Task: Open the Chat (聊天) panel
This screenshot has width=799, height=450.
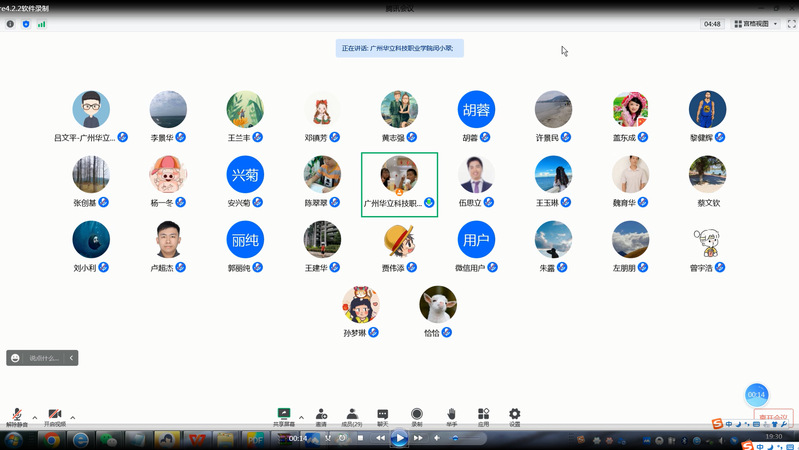Action: (383, 415)
